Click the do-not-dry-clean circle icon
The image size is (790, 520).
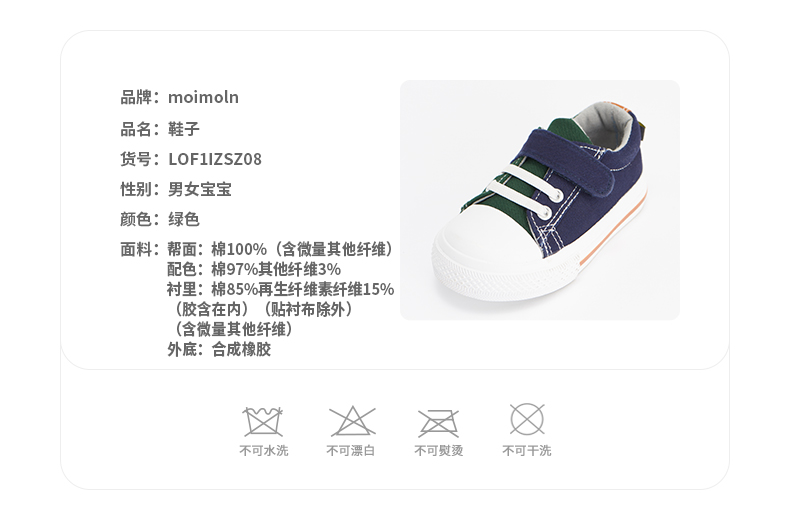coord(527,419)
